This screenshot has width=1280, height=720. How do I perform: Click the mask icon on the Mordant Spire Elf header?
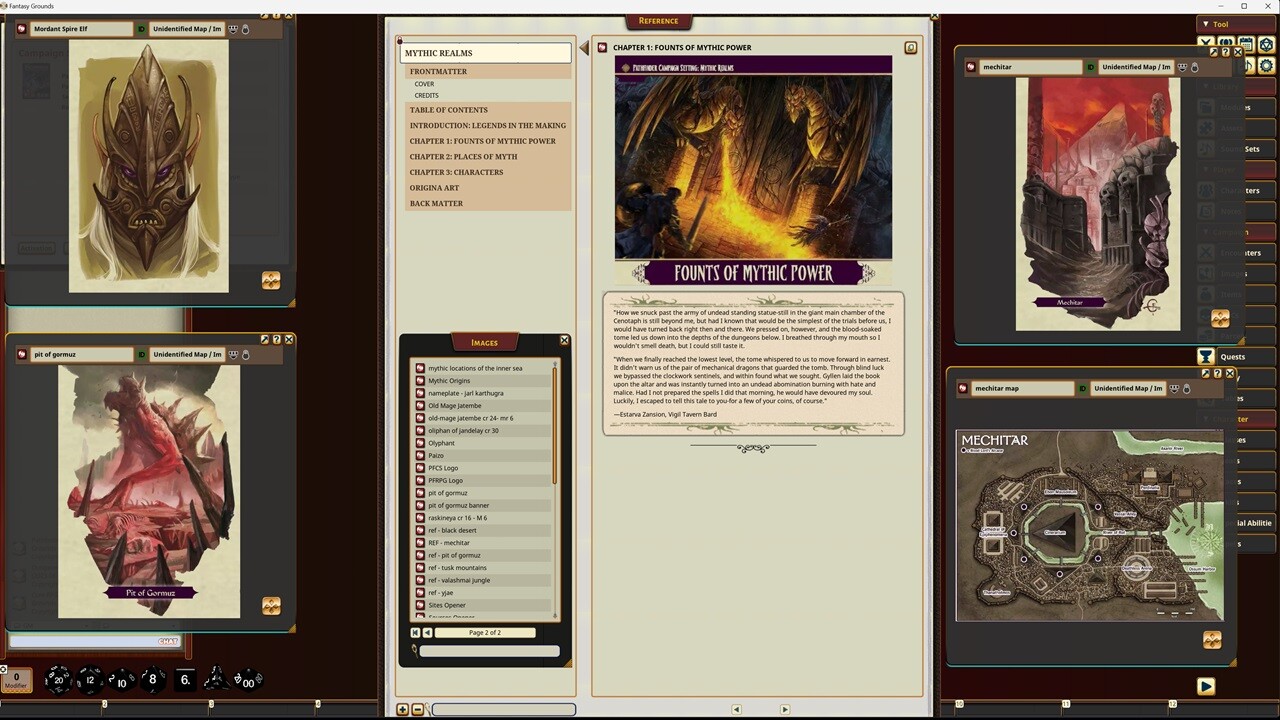[232, 28]
